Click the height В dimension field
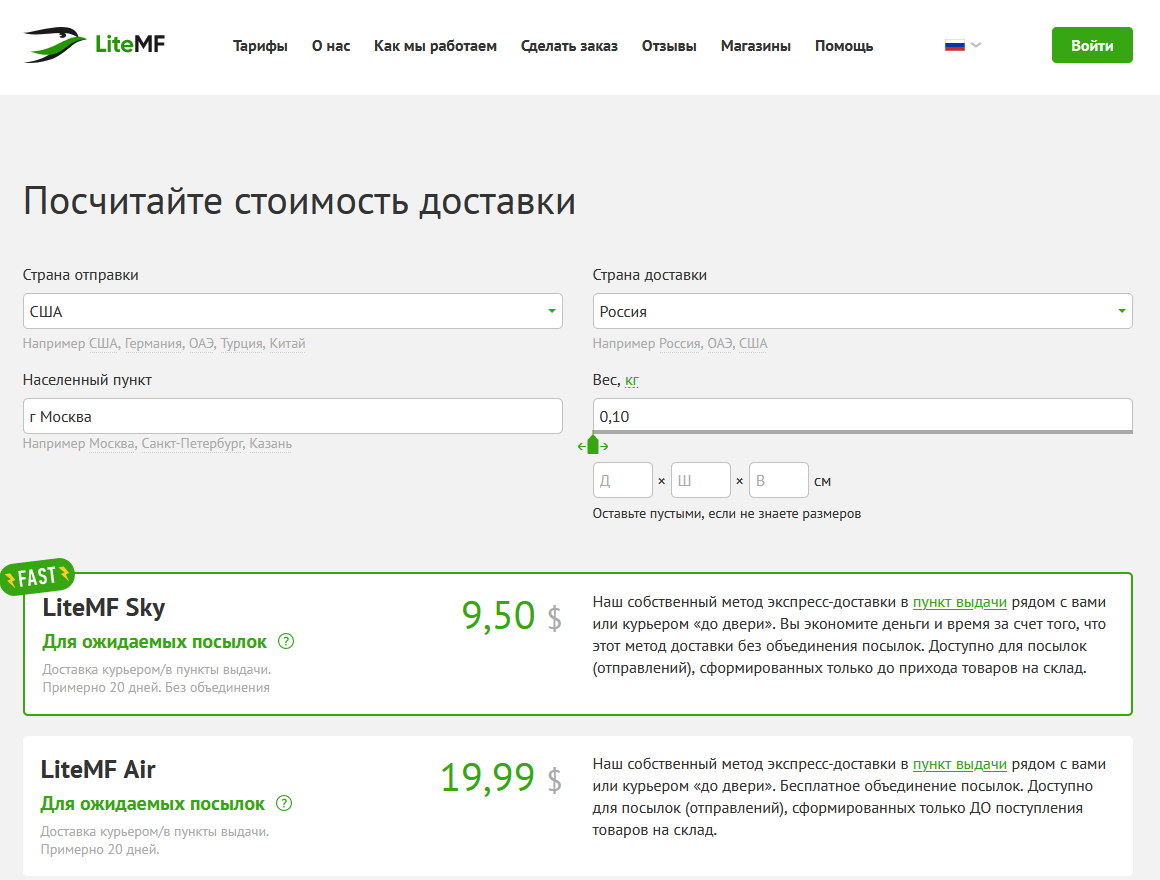Image resolution: width=1160 pixels, height=880 pixels. (x=778, y=481)
